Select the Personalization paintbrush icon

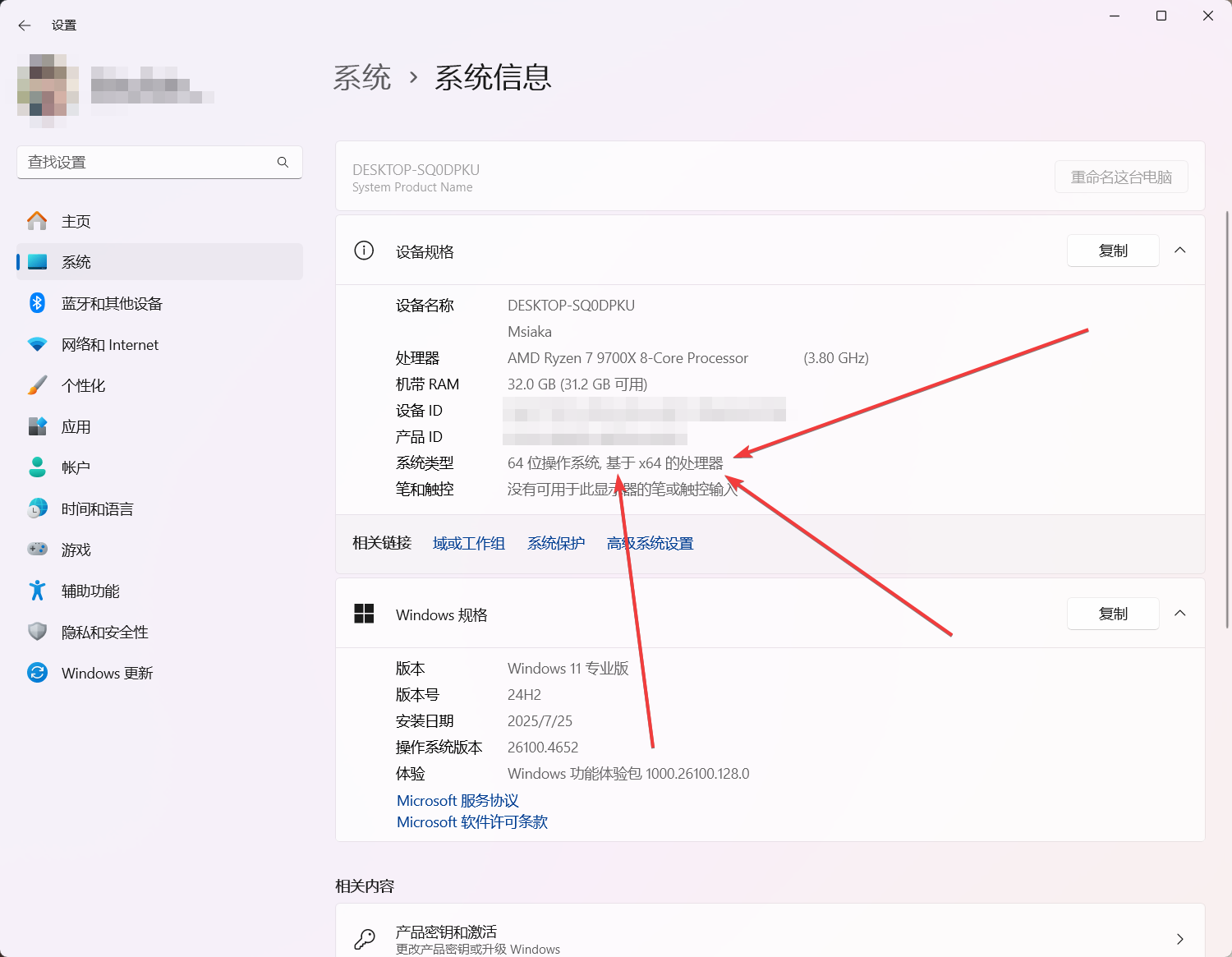click(x=37, y=386)
